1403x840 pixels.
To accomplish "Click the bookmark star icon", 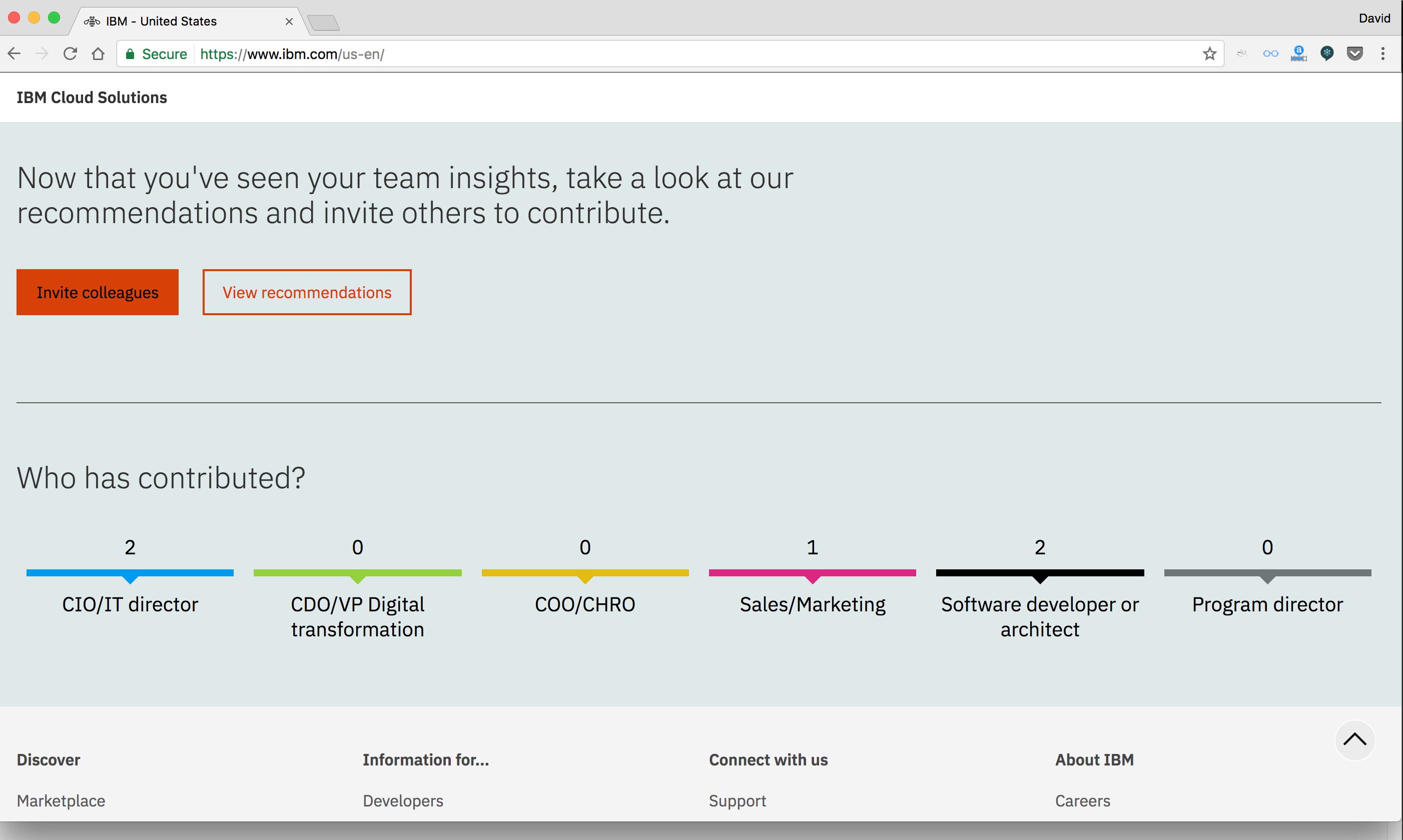I will coord(1209,54).
